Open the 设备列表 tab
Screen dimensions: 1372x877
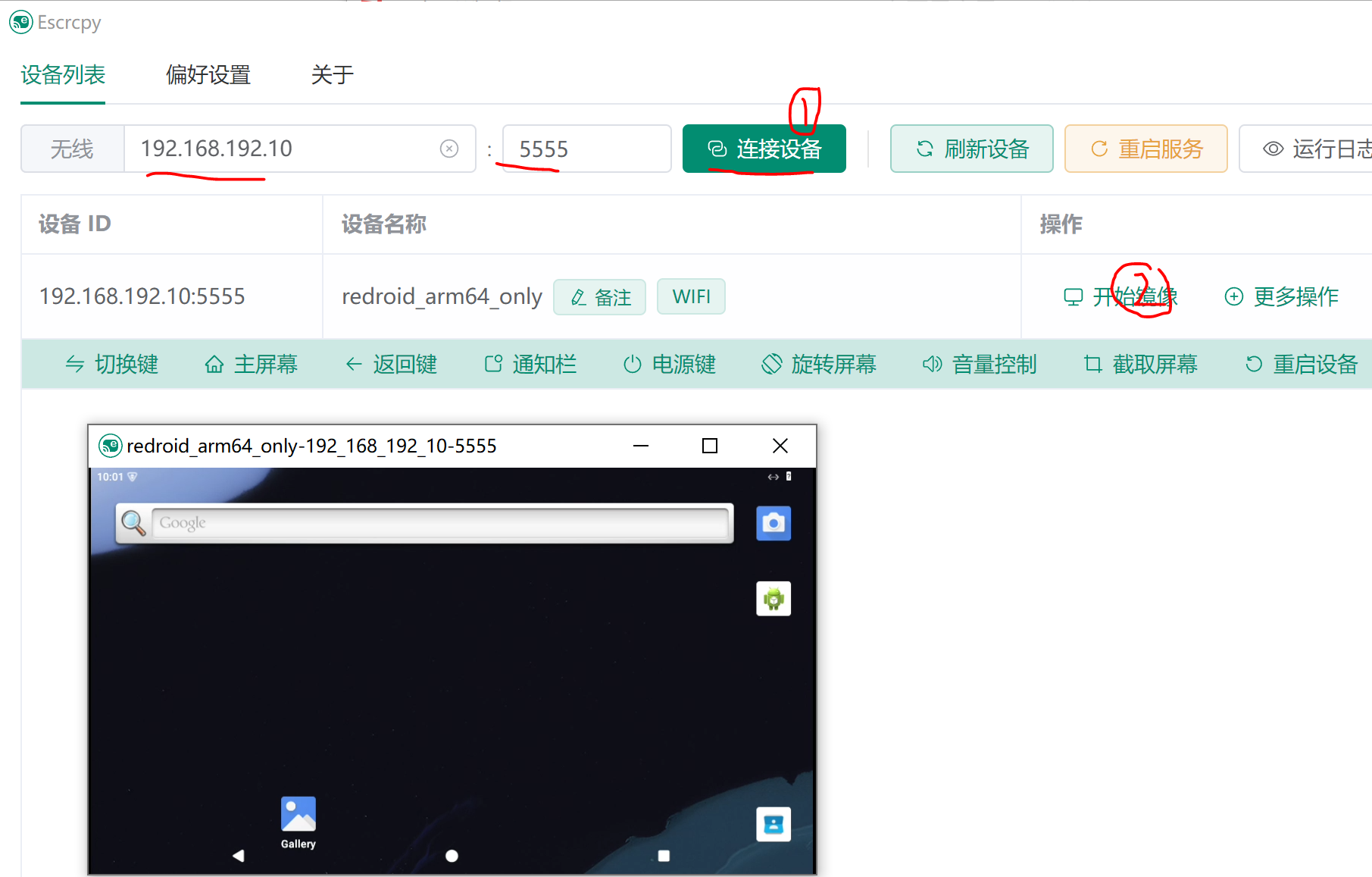point(63,74)
